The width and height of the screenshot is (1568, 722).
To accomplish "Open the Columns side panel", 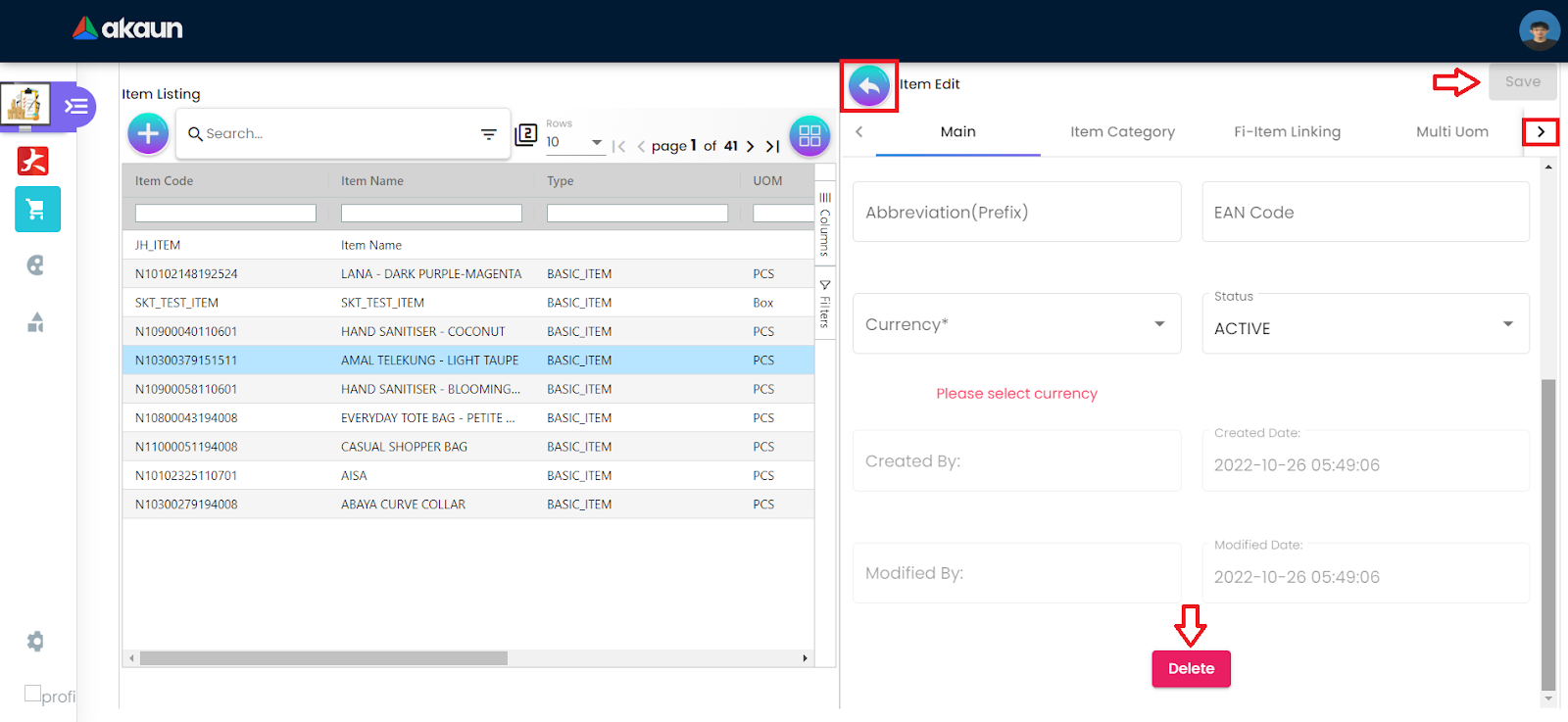I will pyautogui.click(x=825, y=223).
